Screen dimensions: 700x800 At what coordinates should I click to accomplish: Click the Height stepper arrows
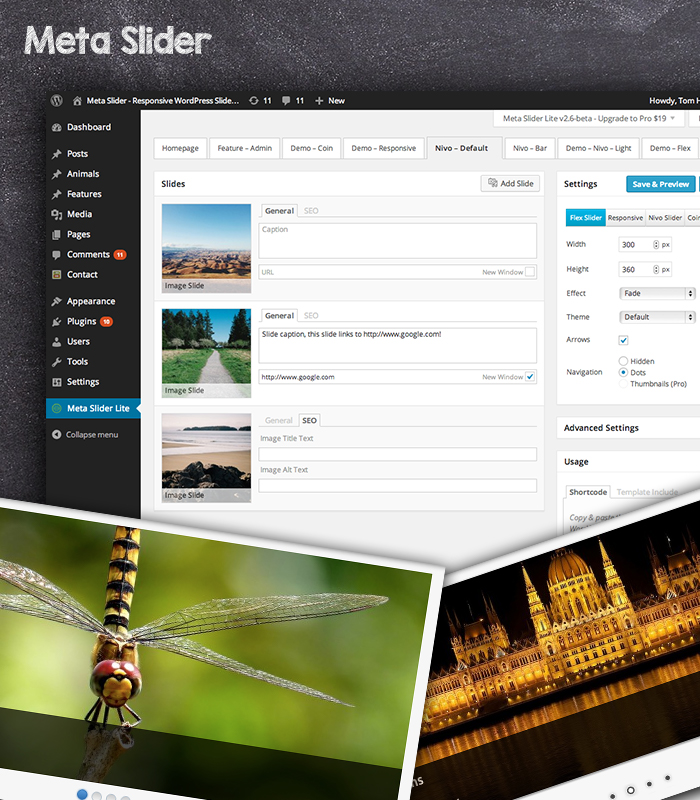pyautogui.click(x=656, y=269)
